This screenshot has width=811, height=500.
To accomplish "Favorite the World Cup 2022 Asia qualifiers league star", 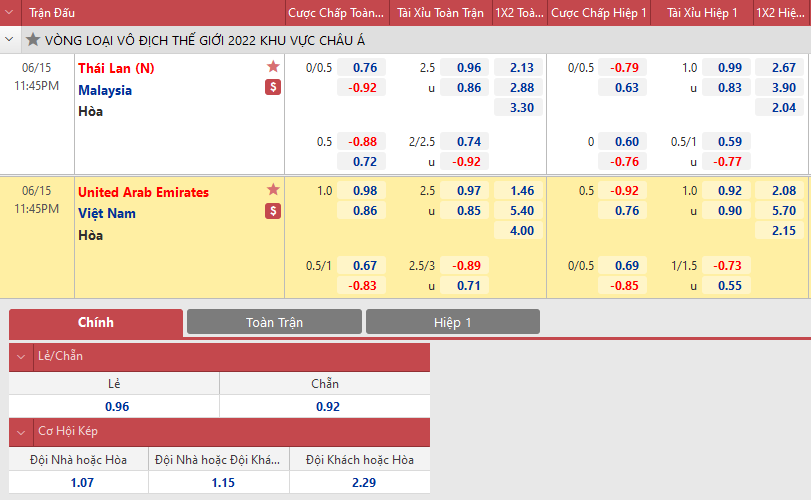I will point(33,40).
